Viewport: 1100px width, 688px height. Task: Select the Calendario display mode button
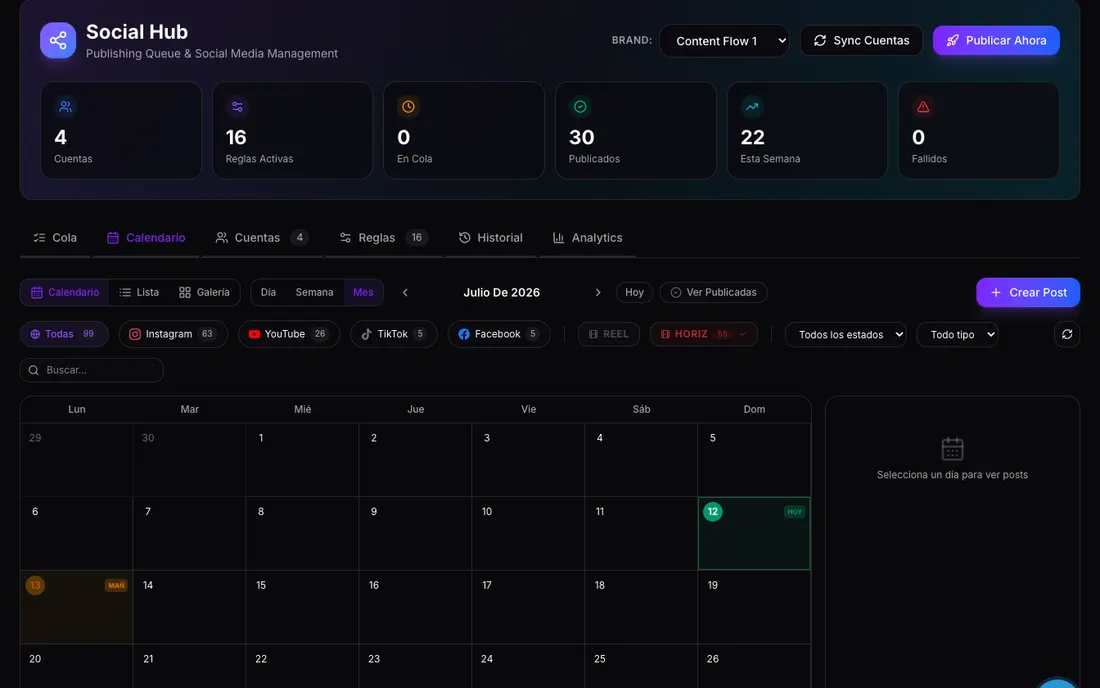pyautogui.click(x=65, y=292)
